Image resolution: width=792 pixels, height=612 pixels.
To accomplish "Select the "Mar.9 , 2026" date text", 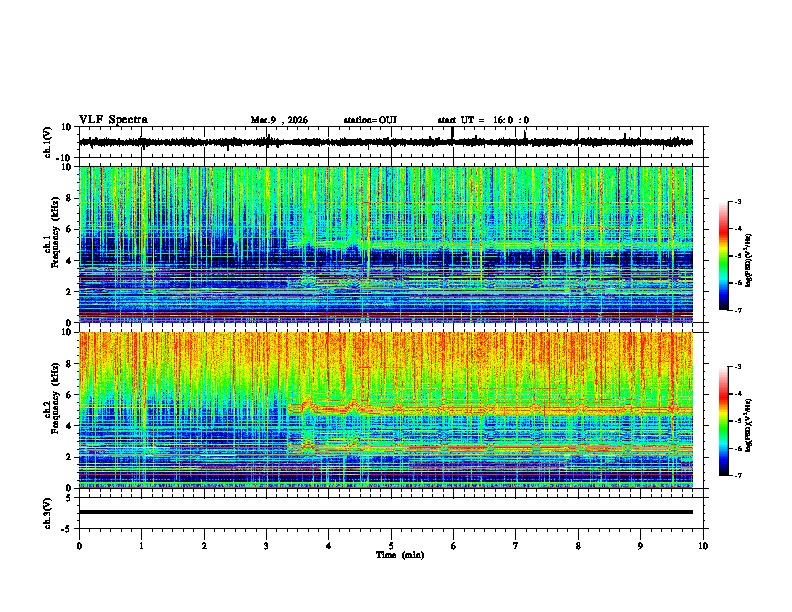I will (279, 120).
